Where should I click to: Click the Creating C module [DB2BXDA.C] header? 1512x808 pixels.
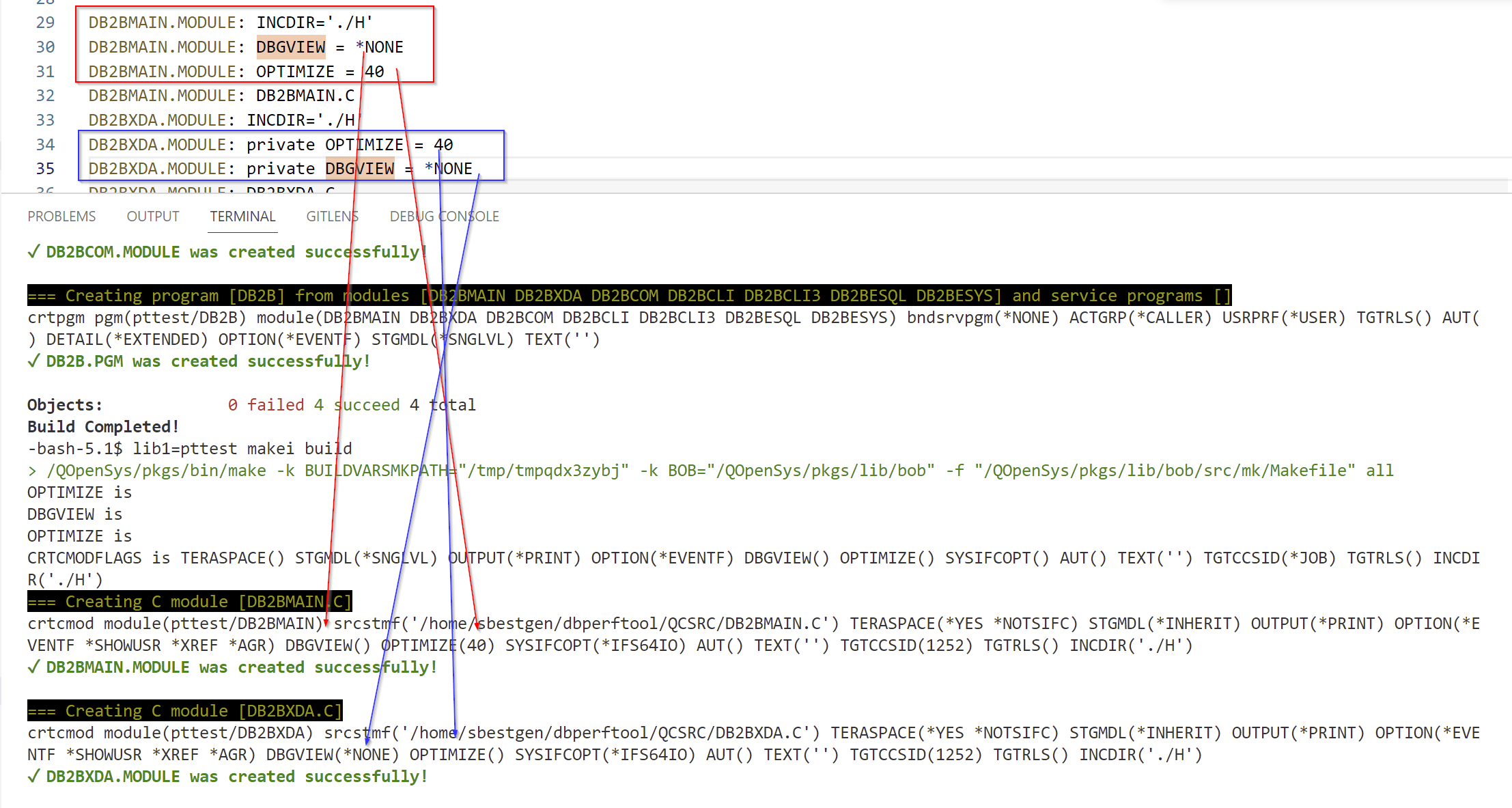(185, 710)
